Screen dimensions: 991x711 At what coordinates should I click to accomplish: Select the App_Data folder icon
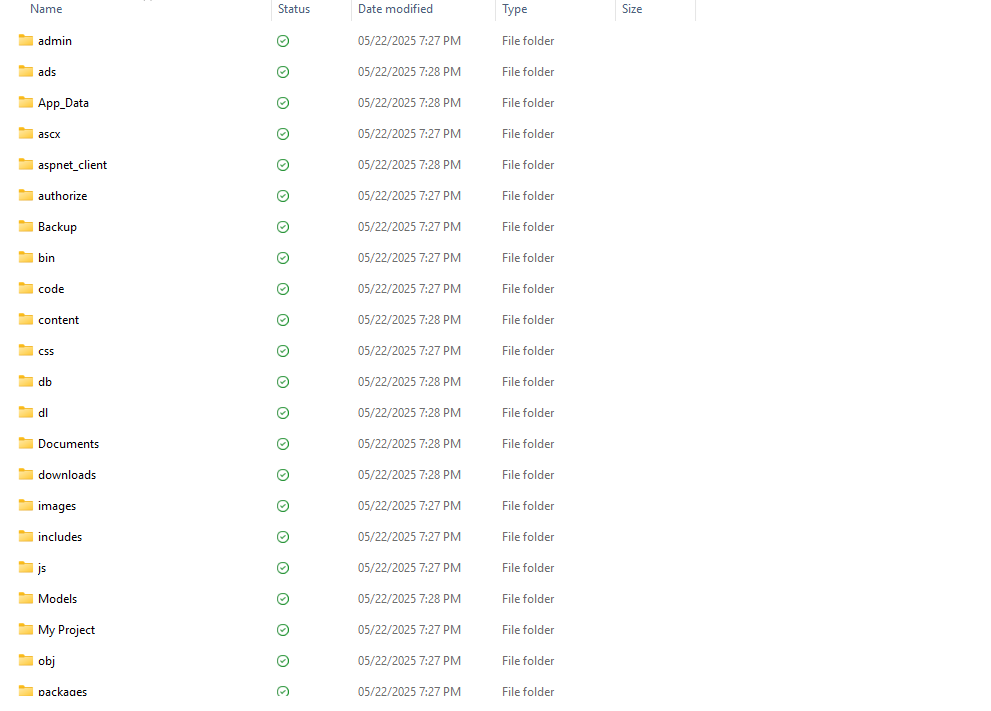tap(26, 103)
